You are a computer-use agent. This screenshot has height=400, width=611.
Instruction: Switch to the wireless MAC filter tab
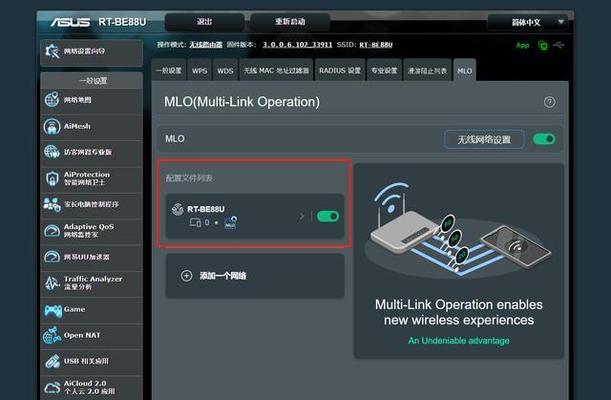pos(276,70)
